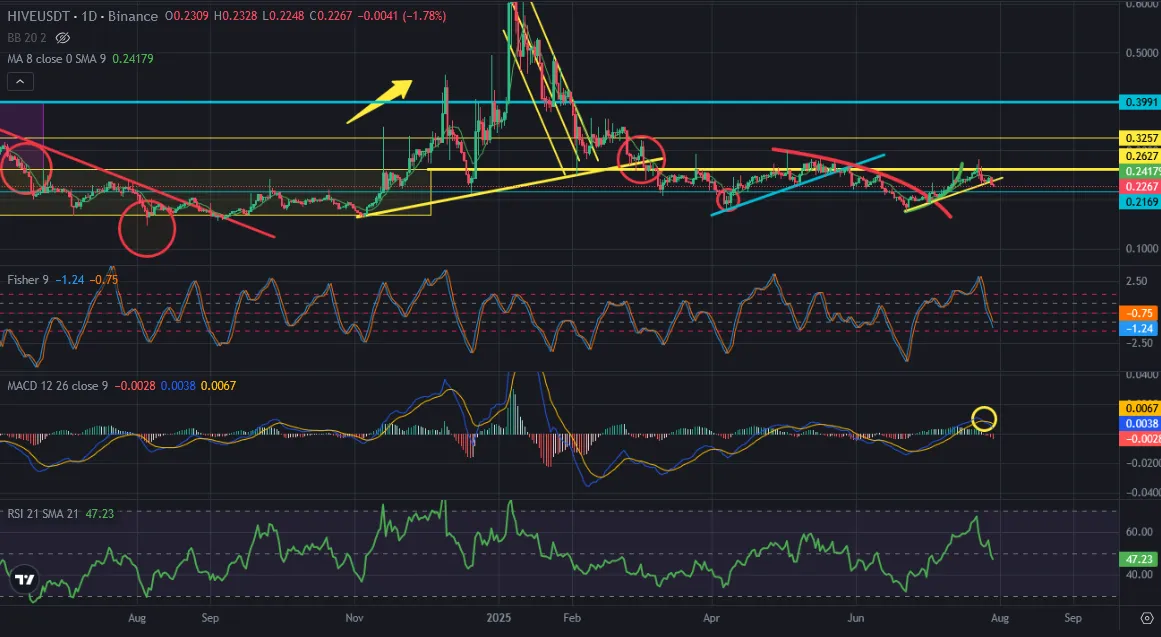Click the -1.78% change value in header

[424, 16]
